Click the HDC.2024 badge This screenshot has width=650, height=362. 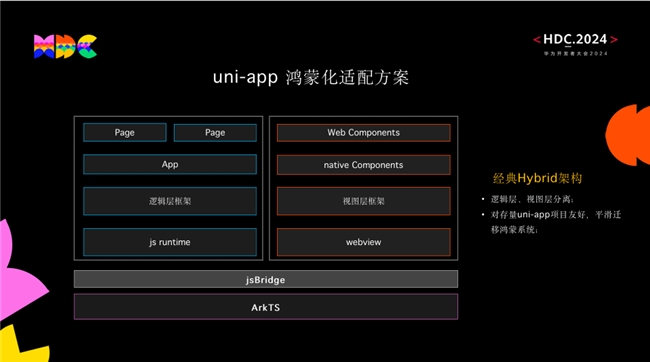pyautogui.click(x=575, y=44)
